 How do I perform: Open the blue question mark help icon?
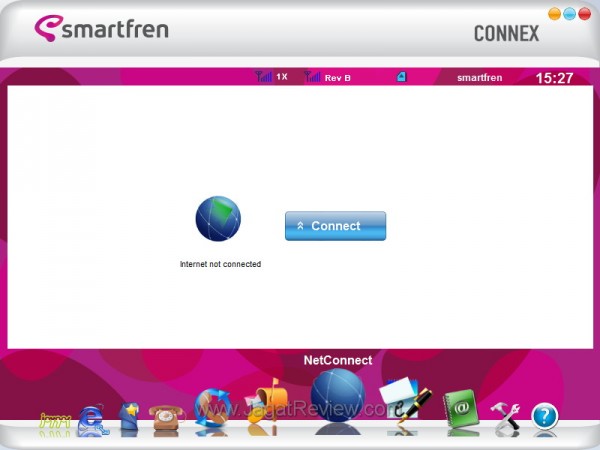tap(545, 416)
